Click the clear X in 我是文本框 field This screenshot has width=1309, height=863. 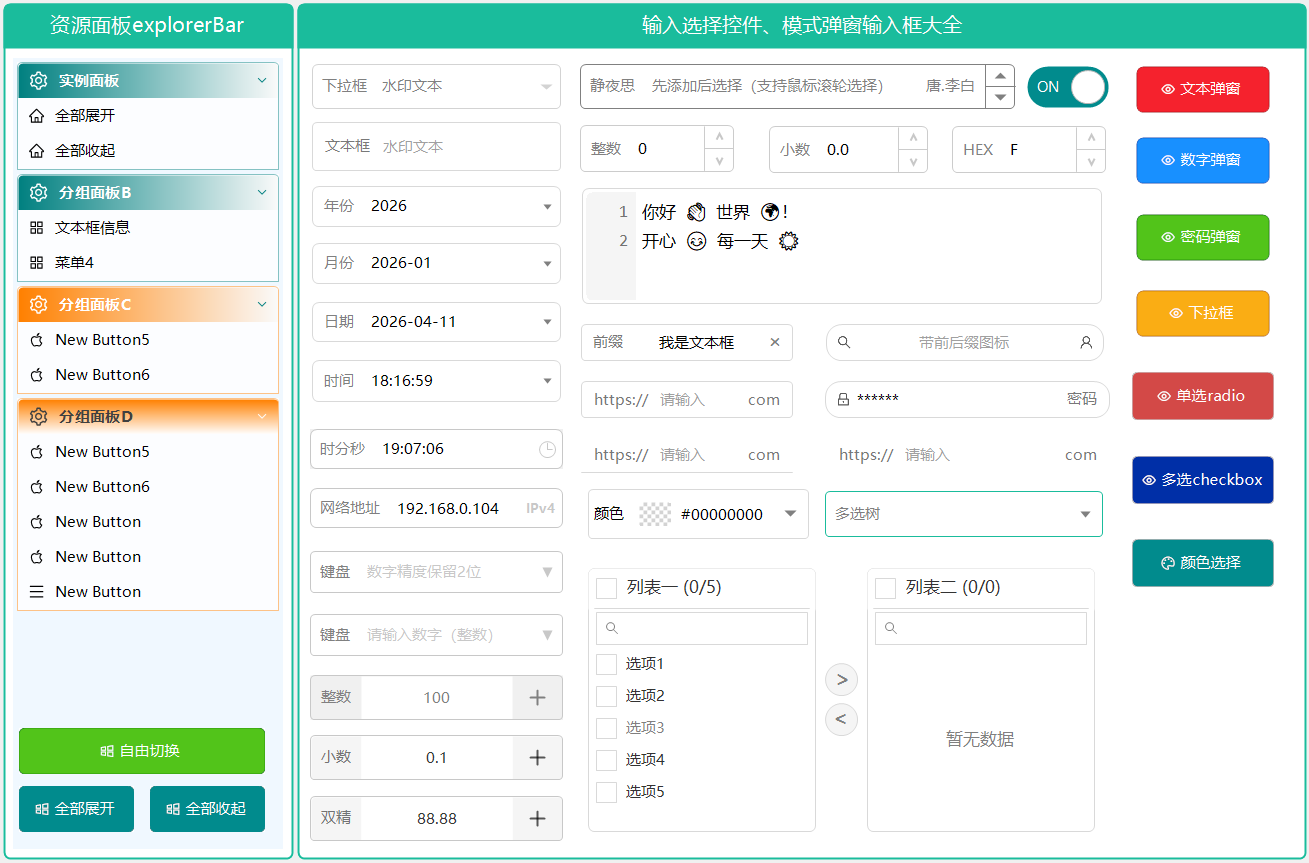click(x=775, y=342)
